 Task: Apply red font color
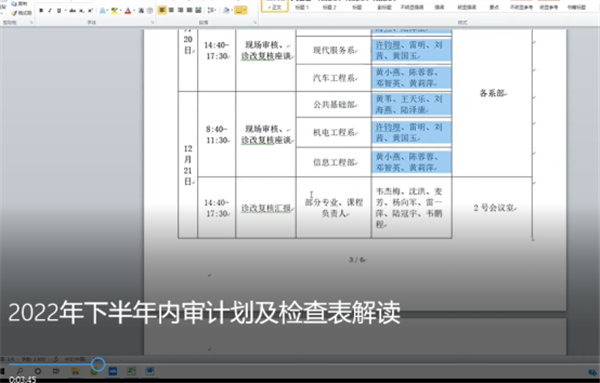tap(128, 11)
